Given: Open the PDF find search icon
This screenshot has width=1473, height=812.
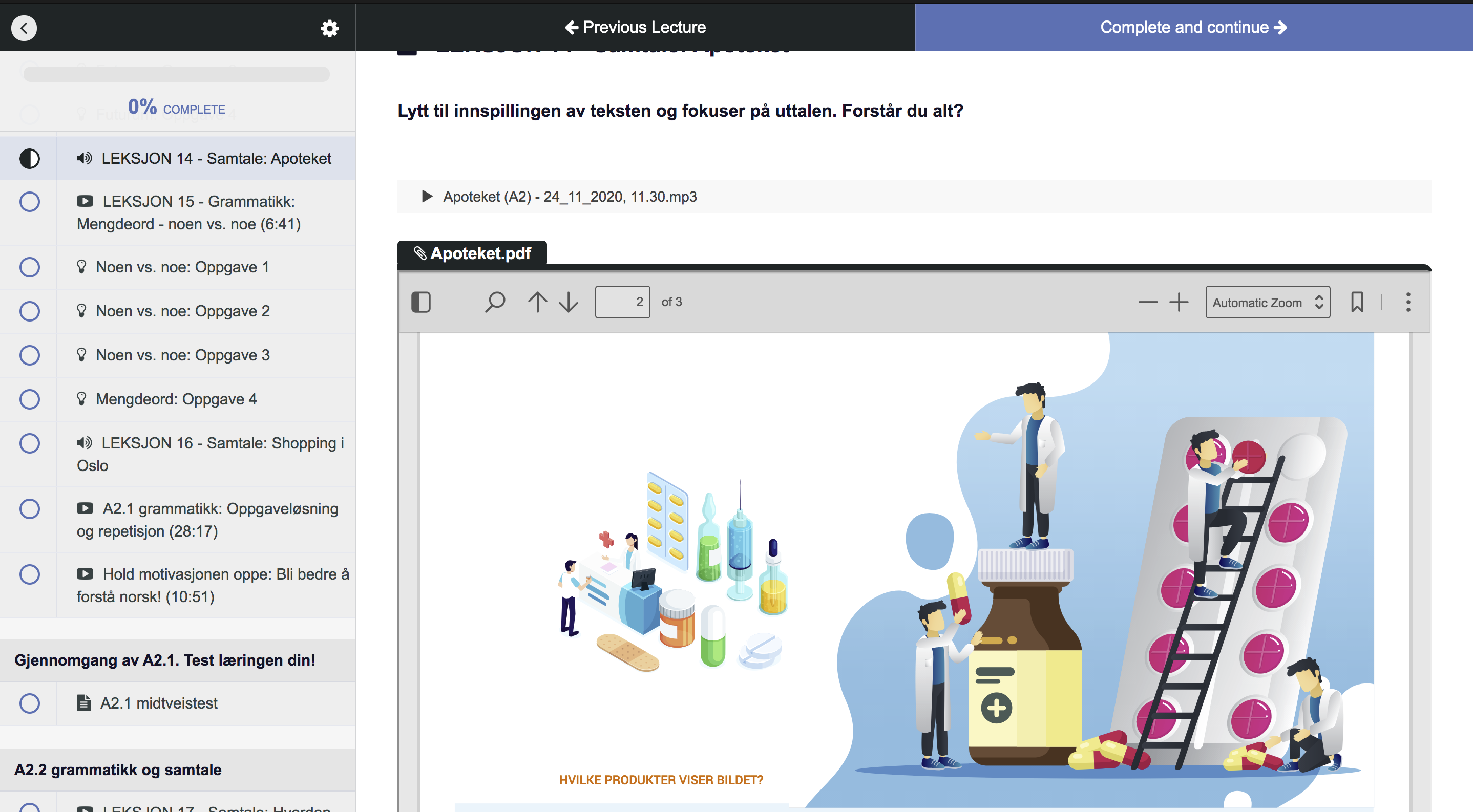Looking at the screenshot, I should pyautogui.click(x=495, y=302).
